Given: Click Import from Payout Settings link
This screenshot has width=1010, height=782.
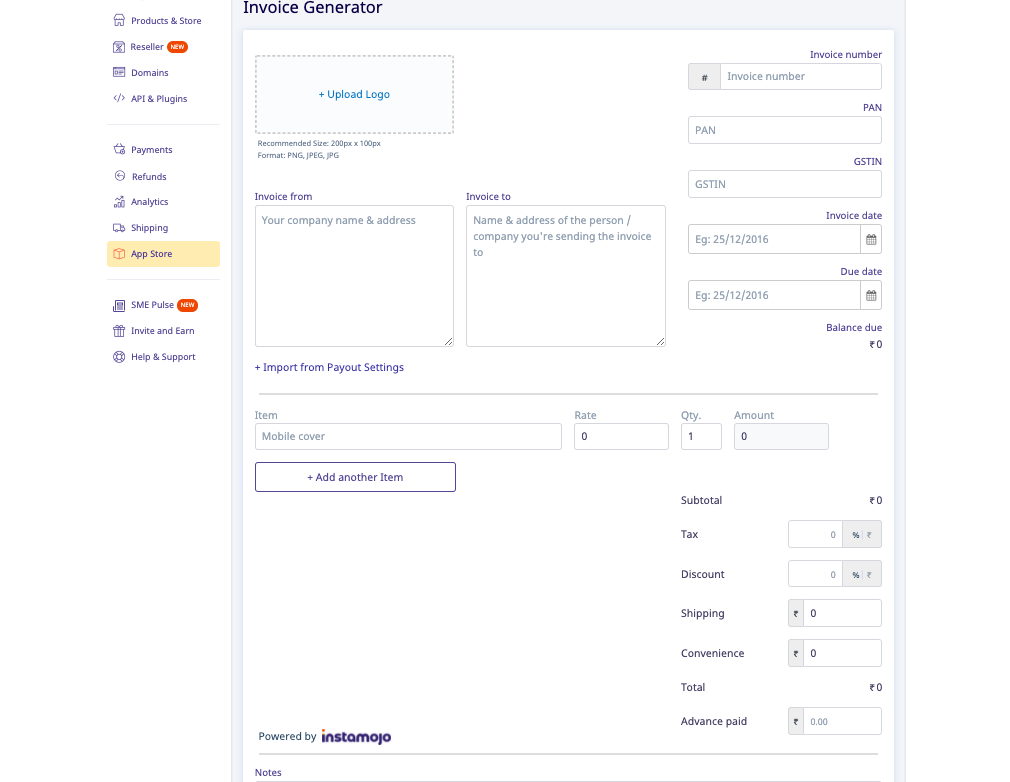Looking at the screenshot, I should pyautogui.click(x=329, y=367).
